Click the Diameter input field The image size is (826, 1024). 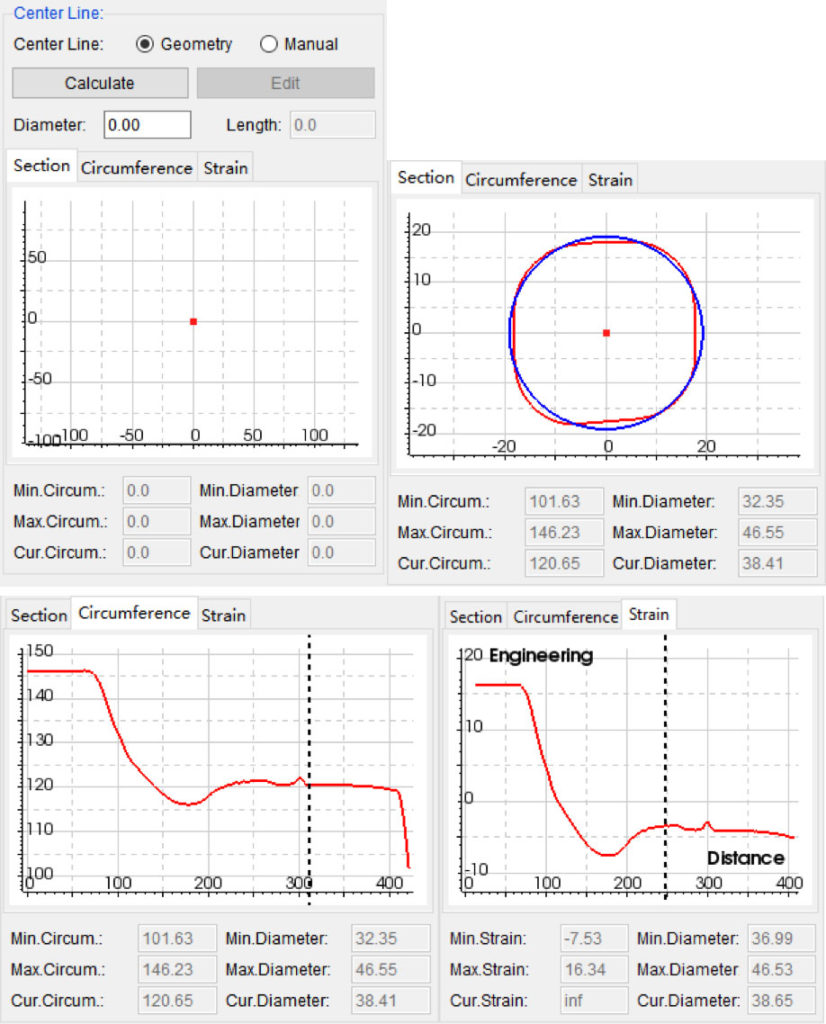(147, 124)
